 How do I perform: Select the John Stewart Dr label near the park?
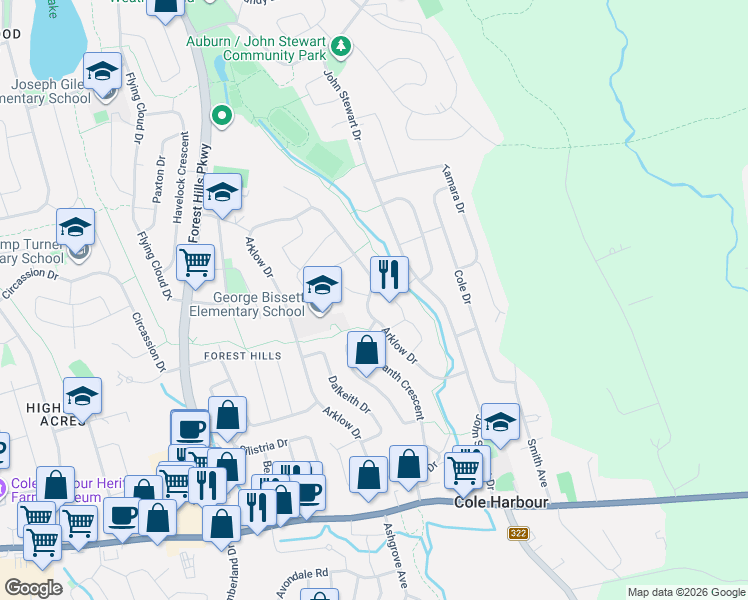tap(343, 105)
